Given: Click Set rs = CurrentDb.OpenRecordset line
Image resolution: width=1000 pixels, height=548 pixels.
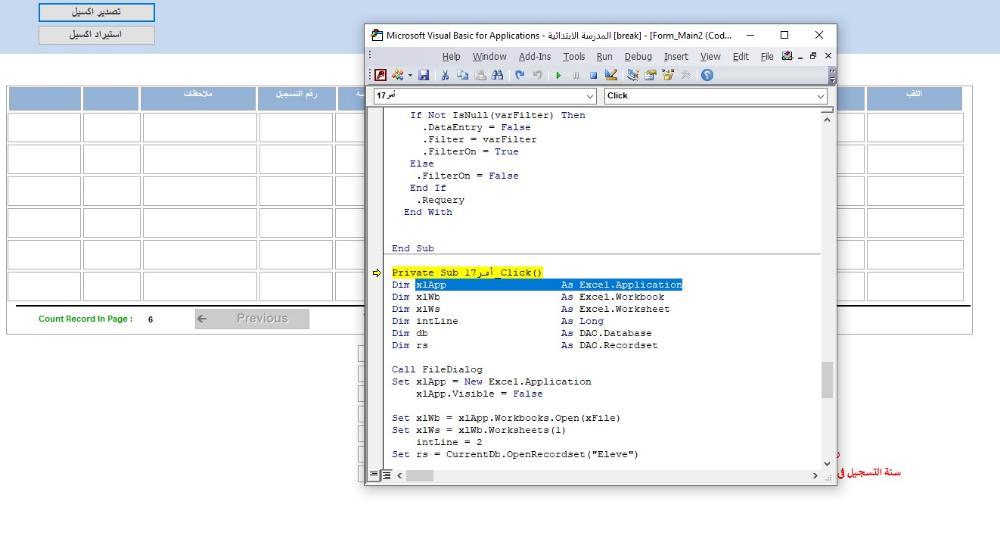Looking at the screenshot, I should pyautogui.click(x=515, y=454).
